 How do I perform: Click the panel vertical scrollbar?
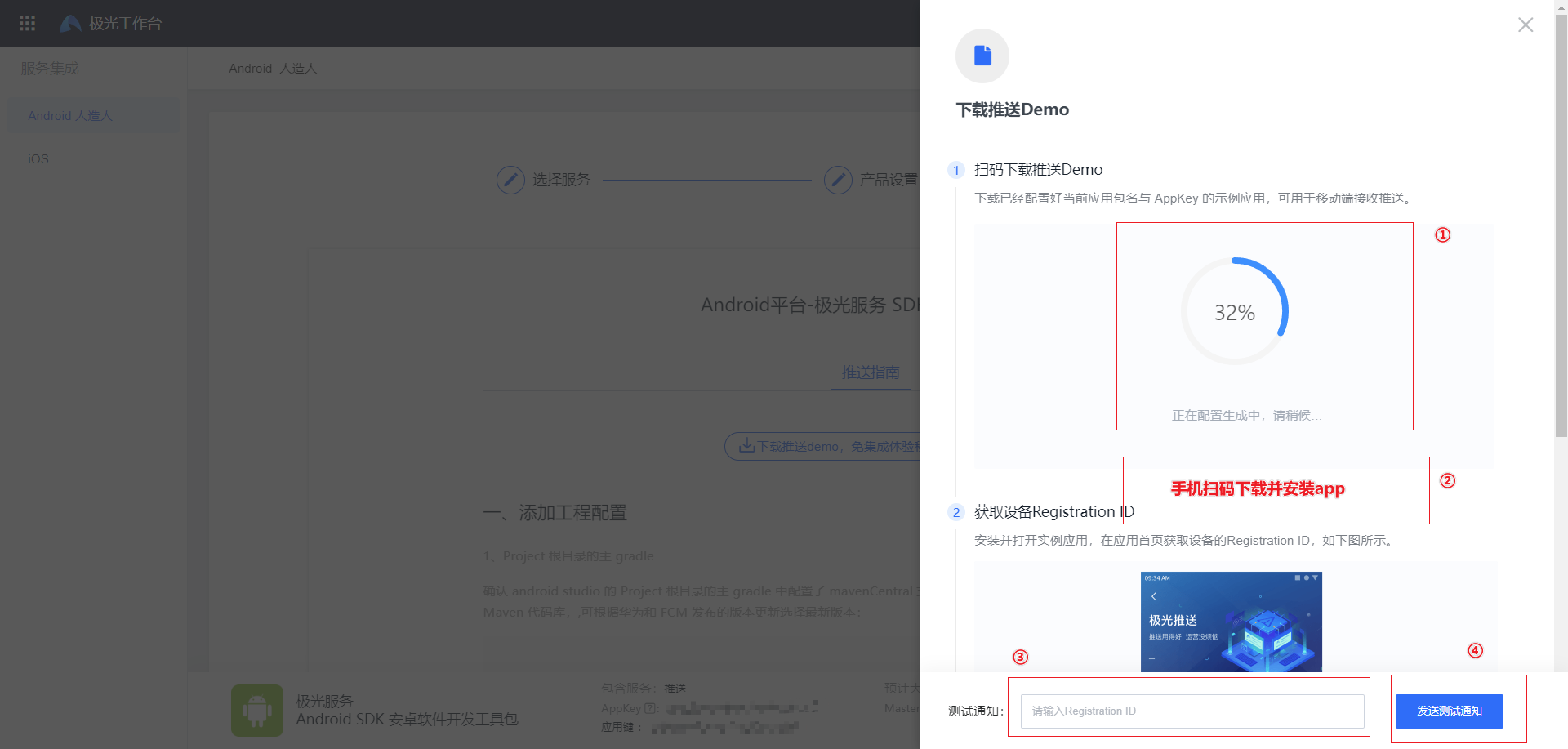(x=1561, y=225)
